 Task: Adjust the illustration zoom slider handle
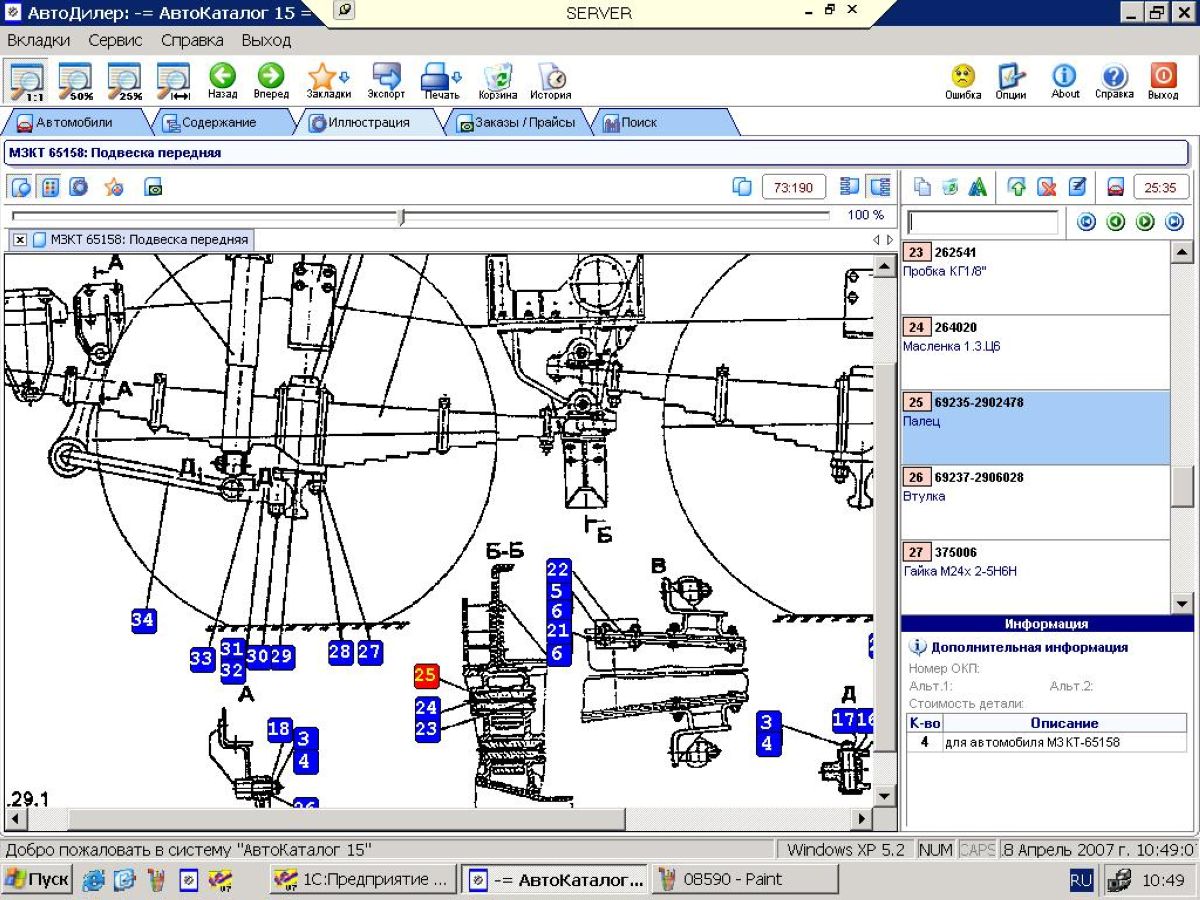402,216
